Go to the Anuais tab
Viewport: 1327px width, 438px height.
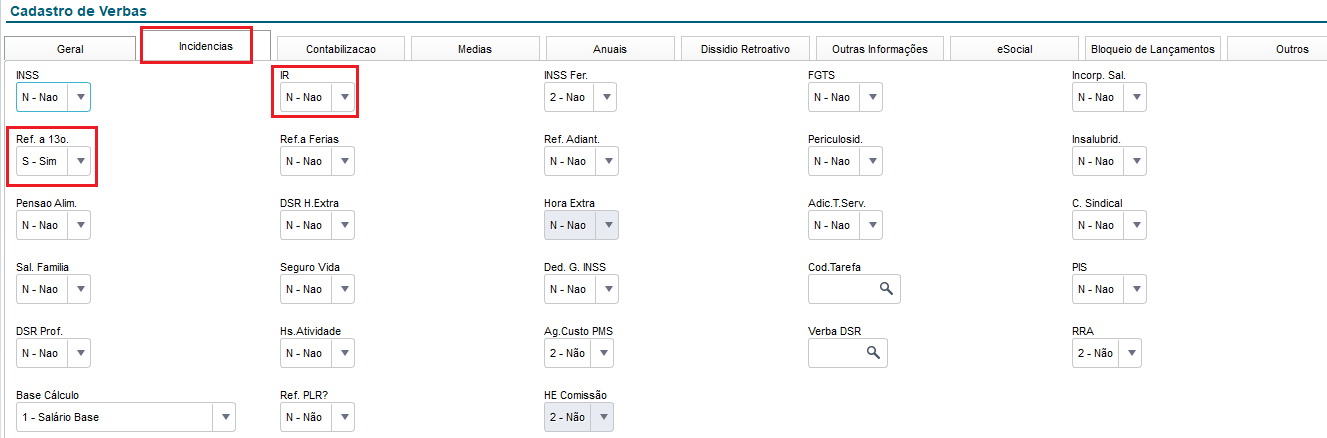pyautogui.click(x=610, y=49)
